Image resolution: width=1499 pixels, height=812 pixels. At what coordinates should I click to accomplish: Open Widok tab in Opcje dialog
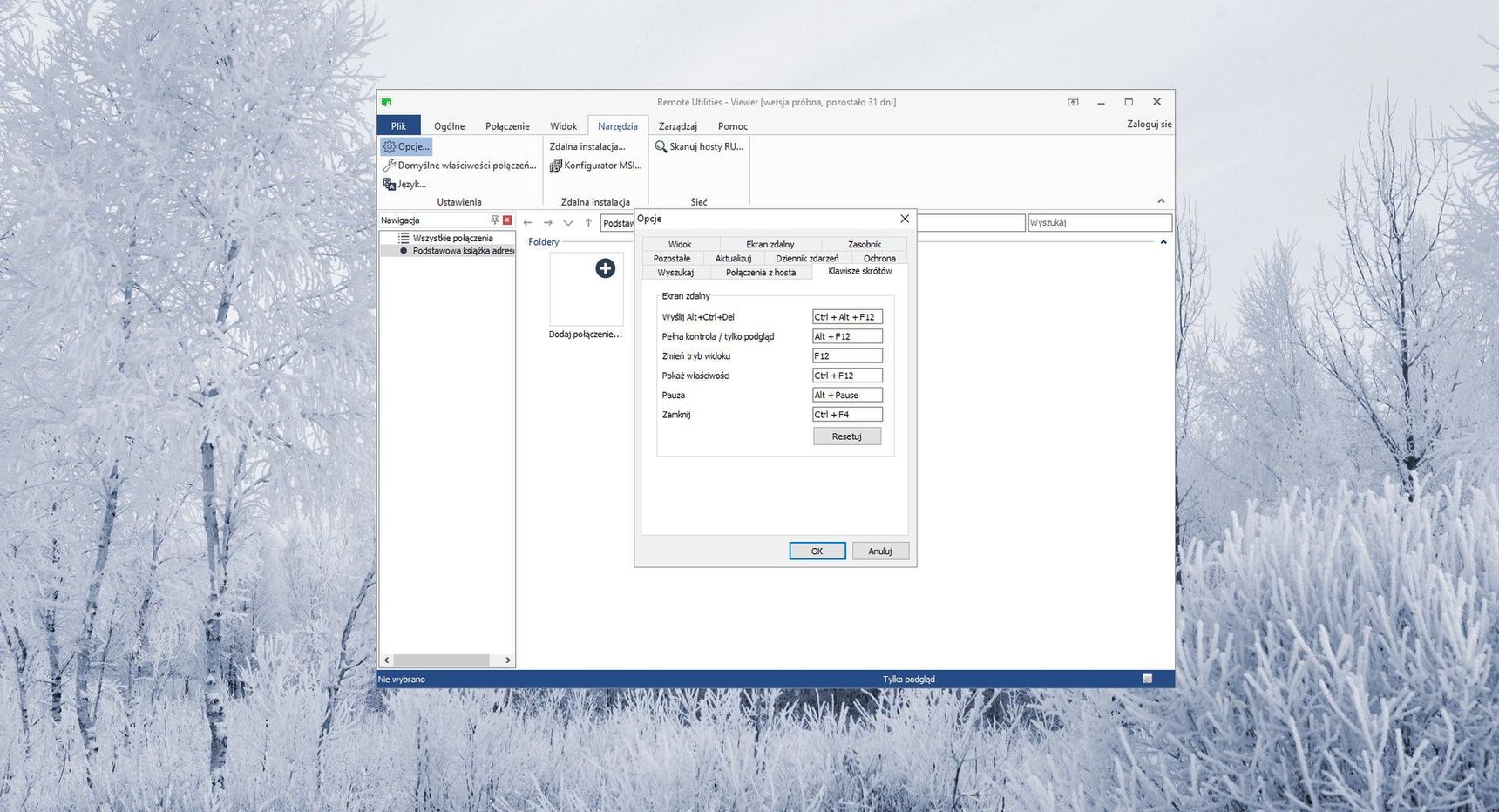tap(680, 244)
